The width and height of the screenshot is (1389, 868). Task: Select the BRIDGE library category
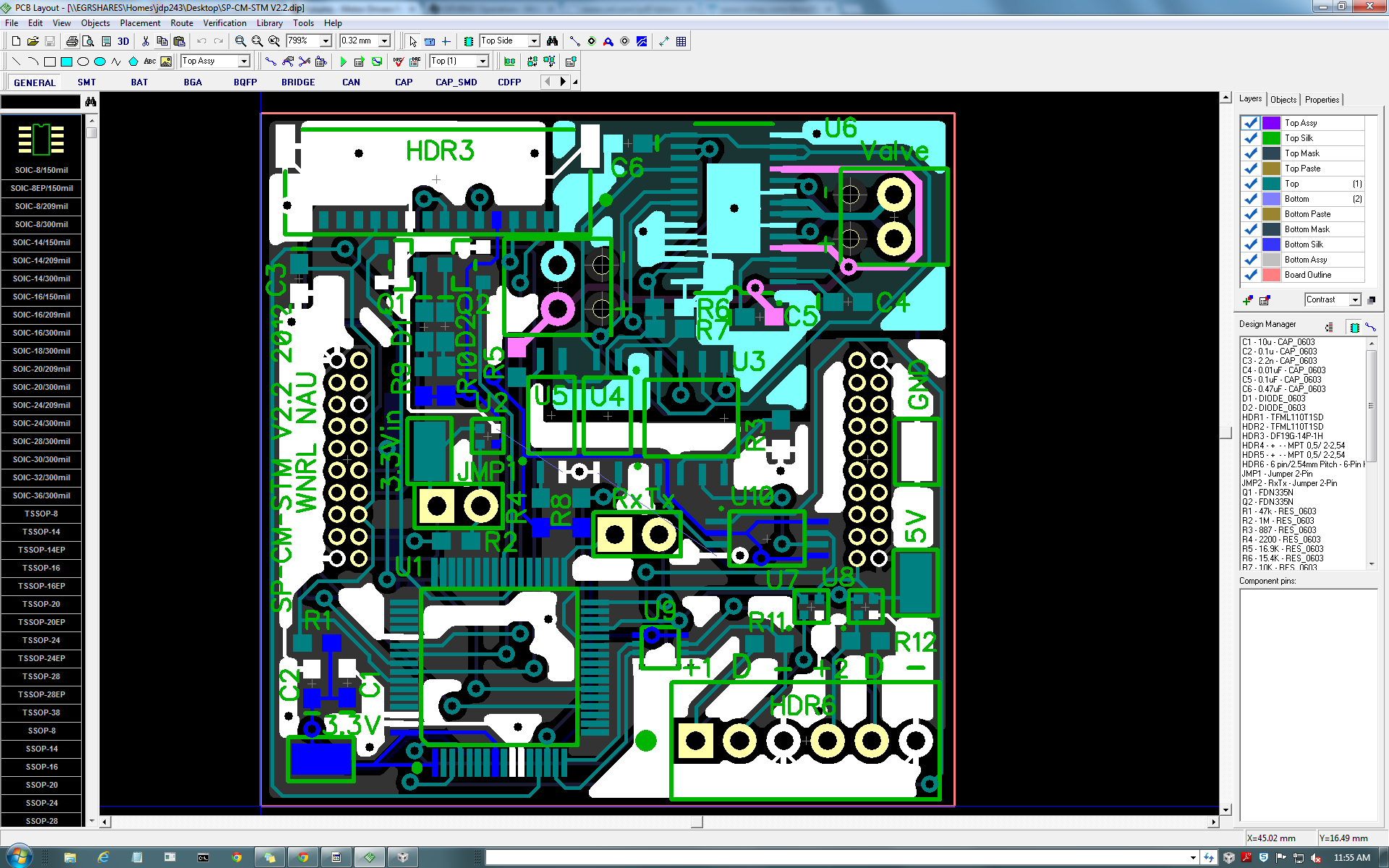(x=298, y=82)
